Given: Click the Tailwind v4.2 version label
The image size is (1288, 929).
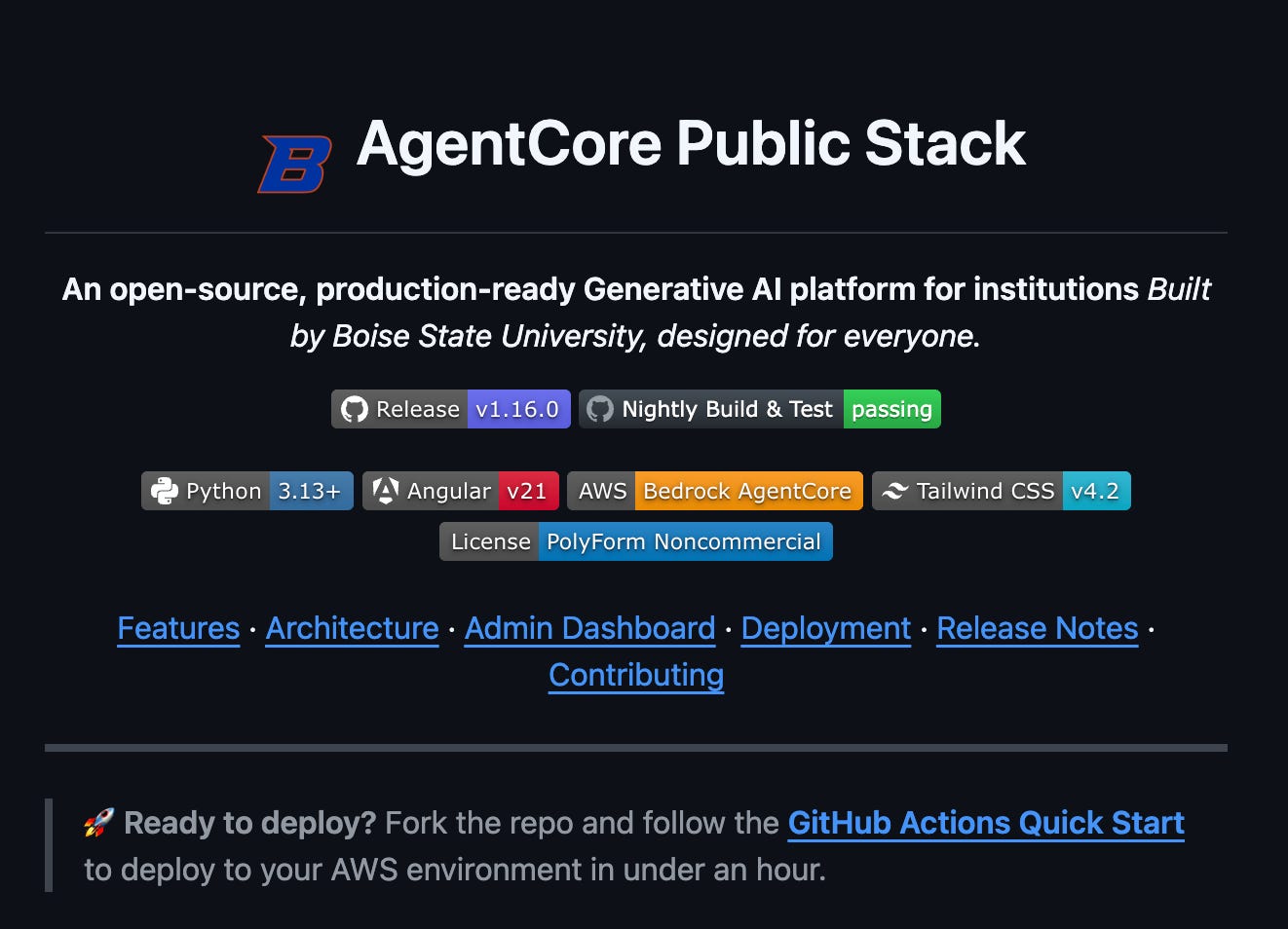Looking at the screenshot, I should click(x=1096, y=491).
